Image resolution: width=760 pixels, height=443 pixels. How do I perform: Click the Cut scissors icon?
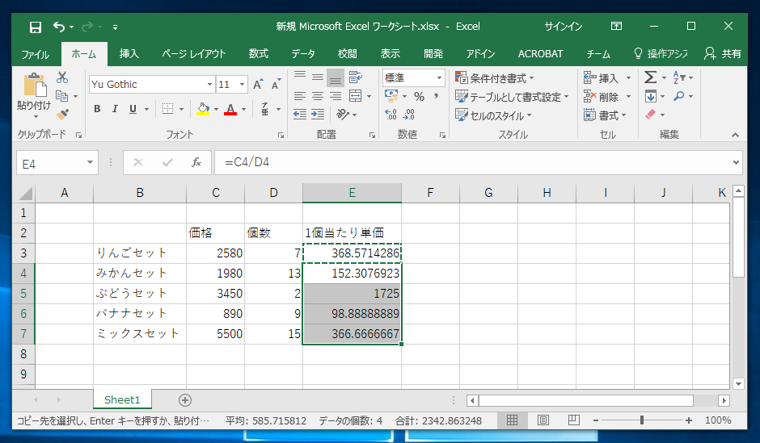[x=62, y=78]
